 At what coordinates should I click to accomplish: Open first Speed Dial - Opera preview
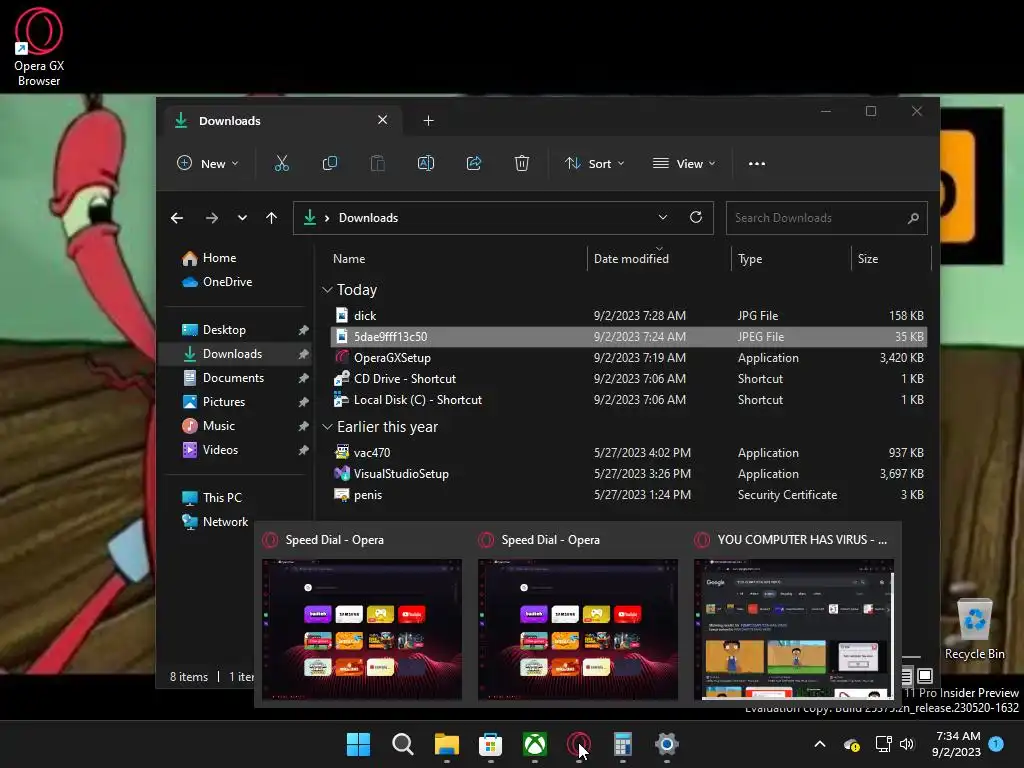coord(361,628)
